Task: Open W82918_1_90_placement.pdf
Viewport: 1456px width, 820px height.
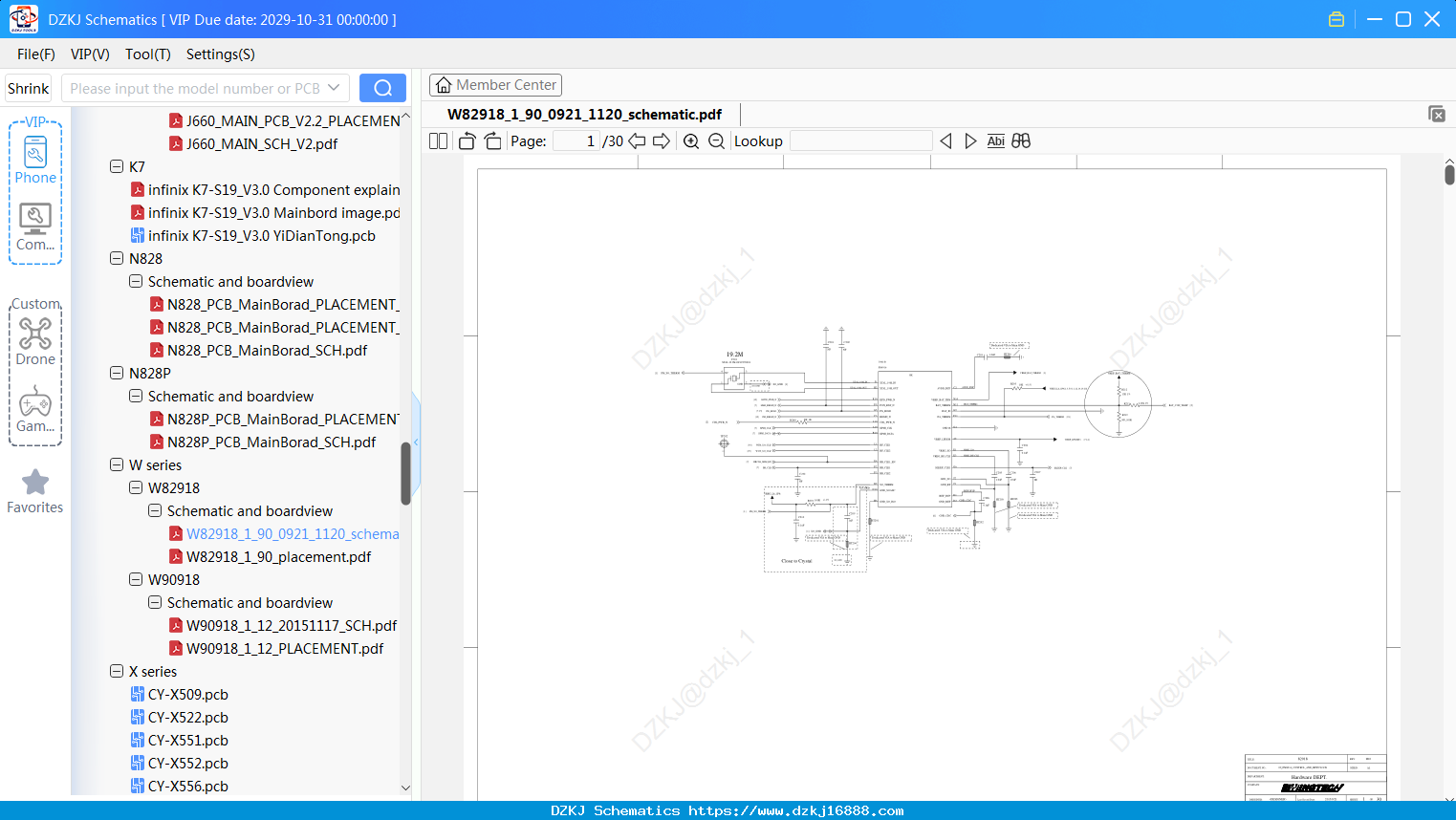Action: pos(278,556)
